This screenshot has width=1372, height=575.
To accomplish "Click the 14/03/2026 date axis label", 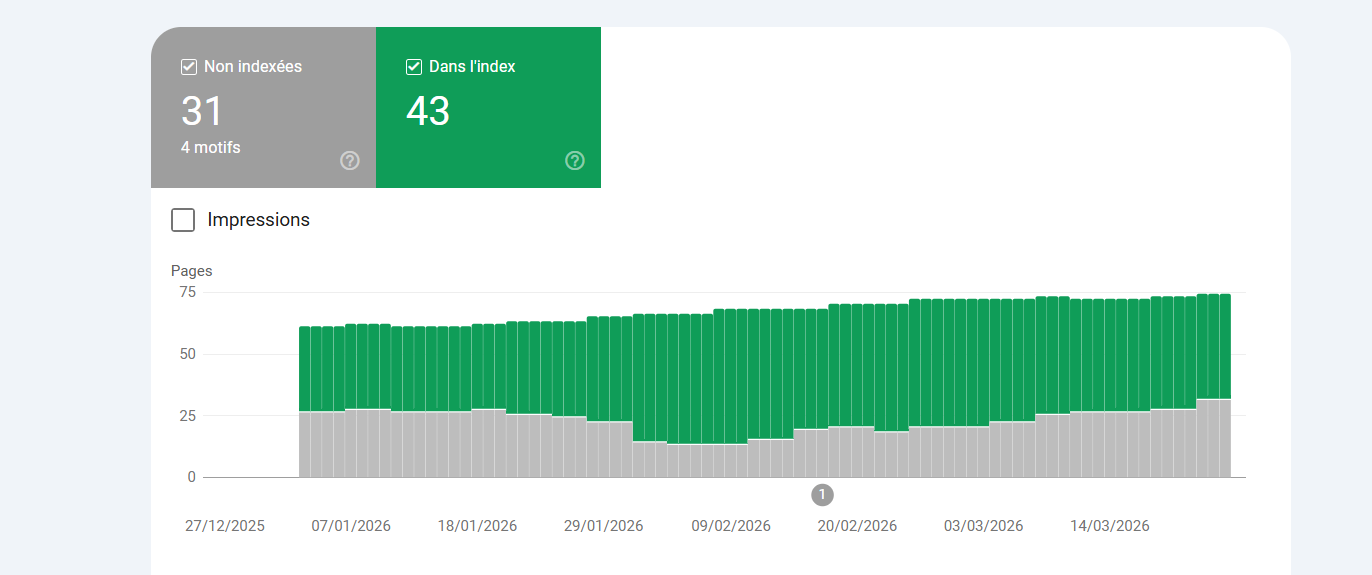I will point(1110,526).
